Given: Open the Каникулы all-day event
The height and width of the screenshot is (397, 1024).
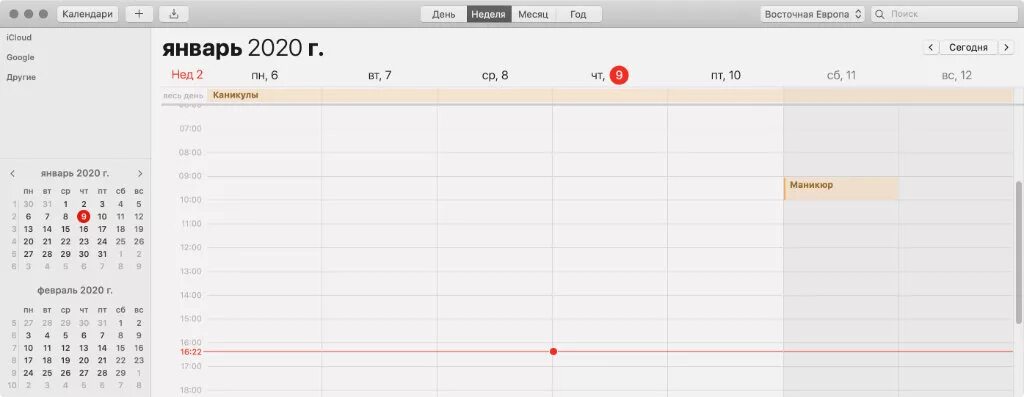Looking at the screenshot, I should click(x=610, y=95).
